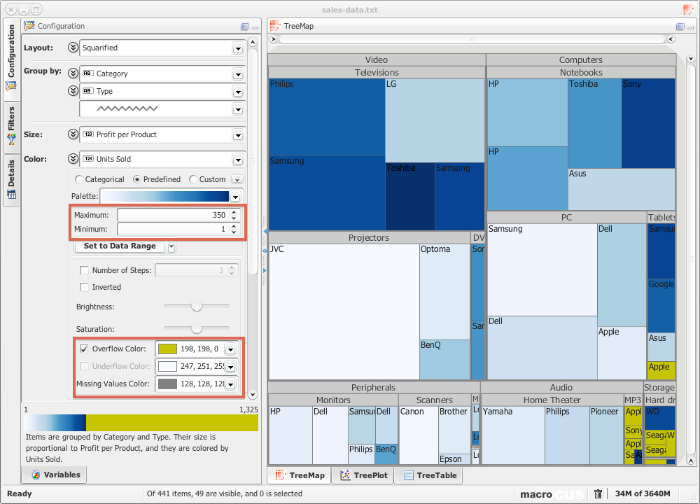Open the Layout Squarified dropdown
This screenshot has height=504, width=700.
coord(238,47)
